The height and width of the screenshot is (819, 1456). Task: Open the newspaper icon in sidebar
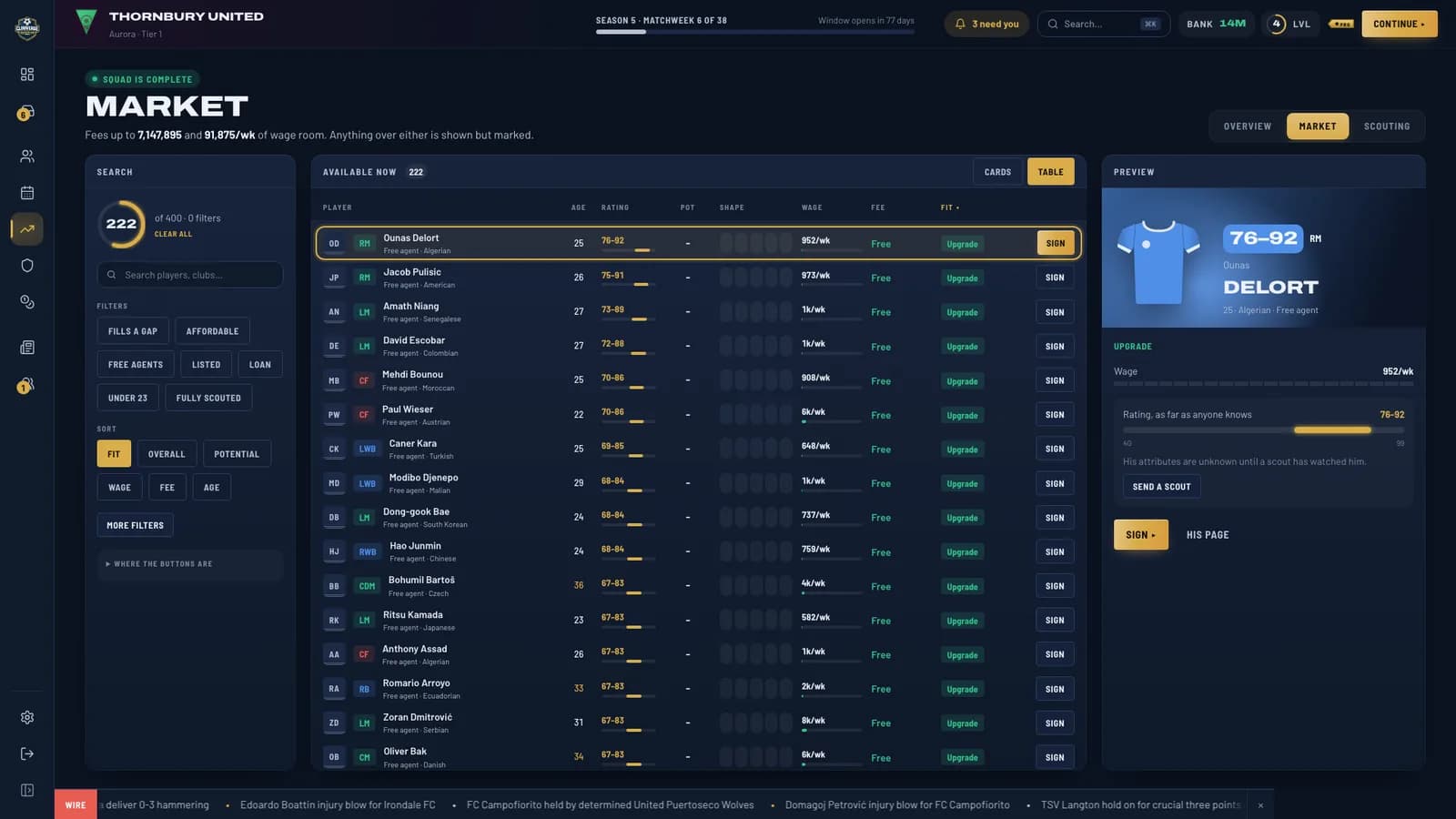point(27,348)
